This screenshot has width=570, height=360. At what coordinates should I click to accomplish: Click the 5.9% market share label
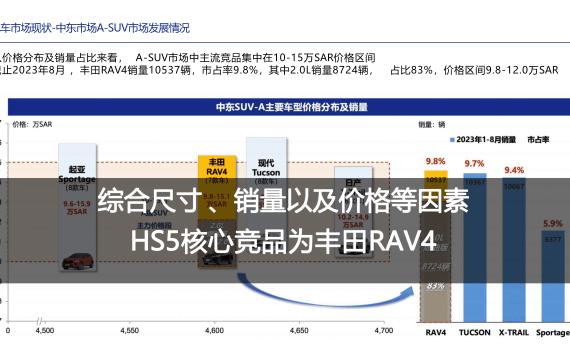point(553,224)
